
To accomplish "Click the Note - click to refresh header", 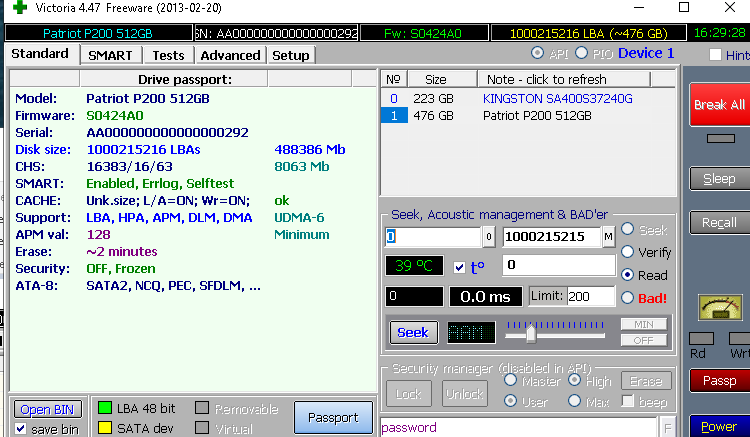I will (564, 79).
